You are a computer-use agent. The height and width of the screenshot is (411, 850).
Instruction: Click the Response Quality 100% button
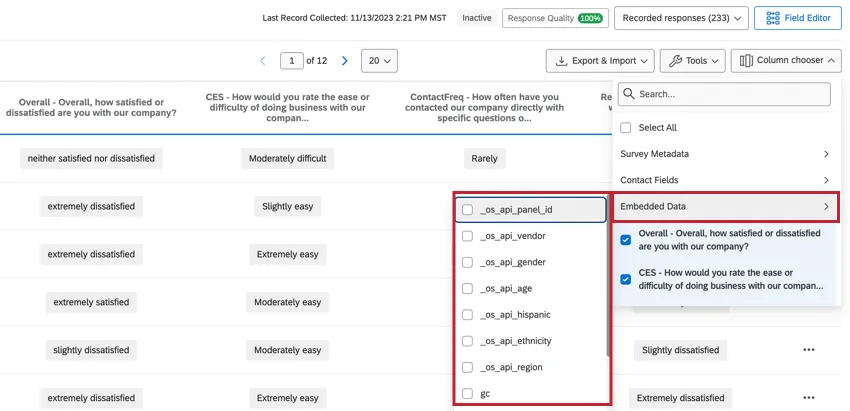(555, 18)
